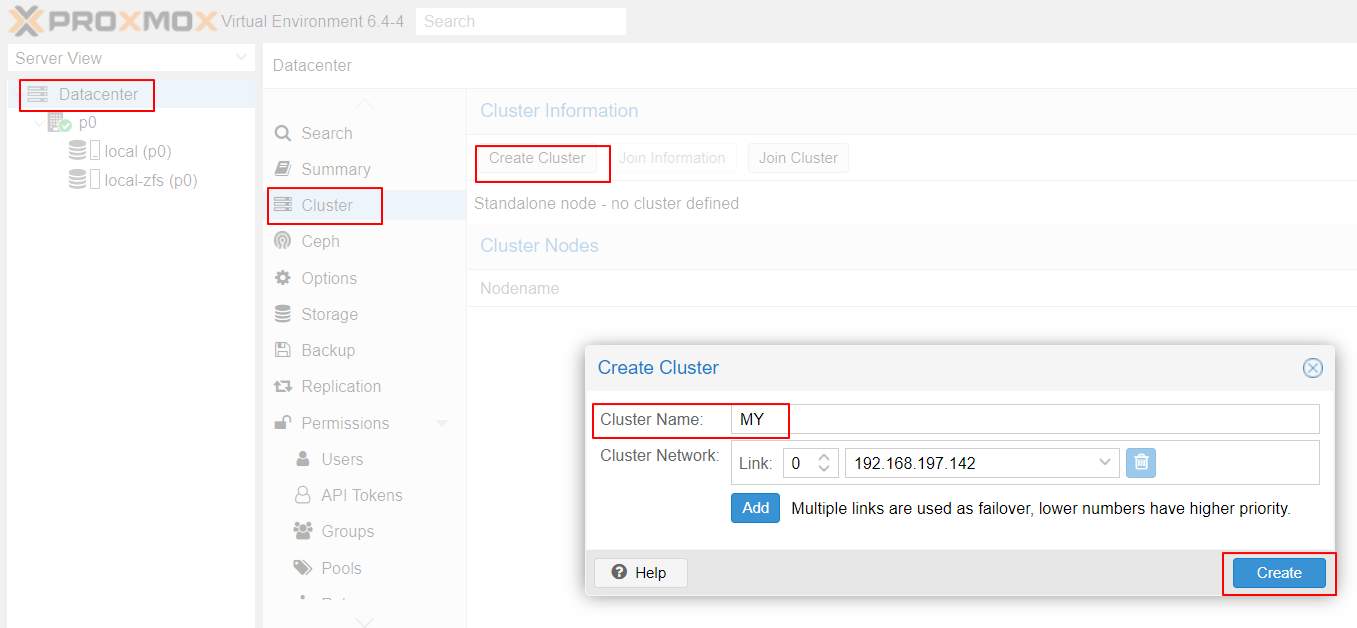
Task: Click the Ceph icon
Action: [283, 241]
